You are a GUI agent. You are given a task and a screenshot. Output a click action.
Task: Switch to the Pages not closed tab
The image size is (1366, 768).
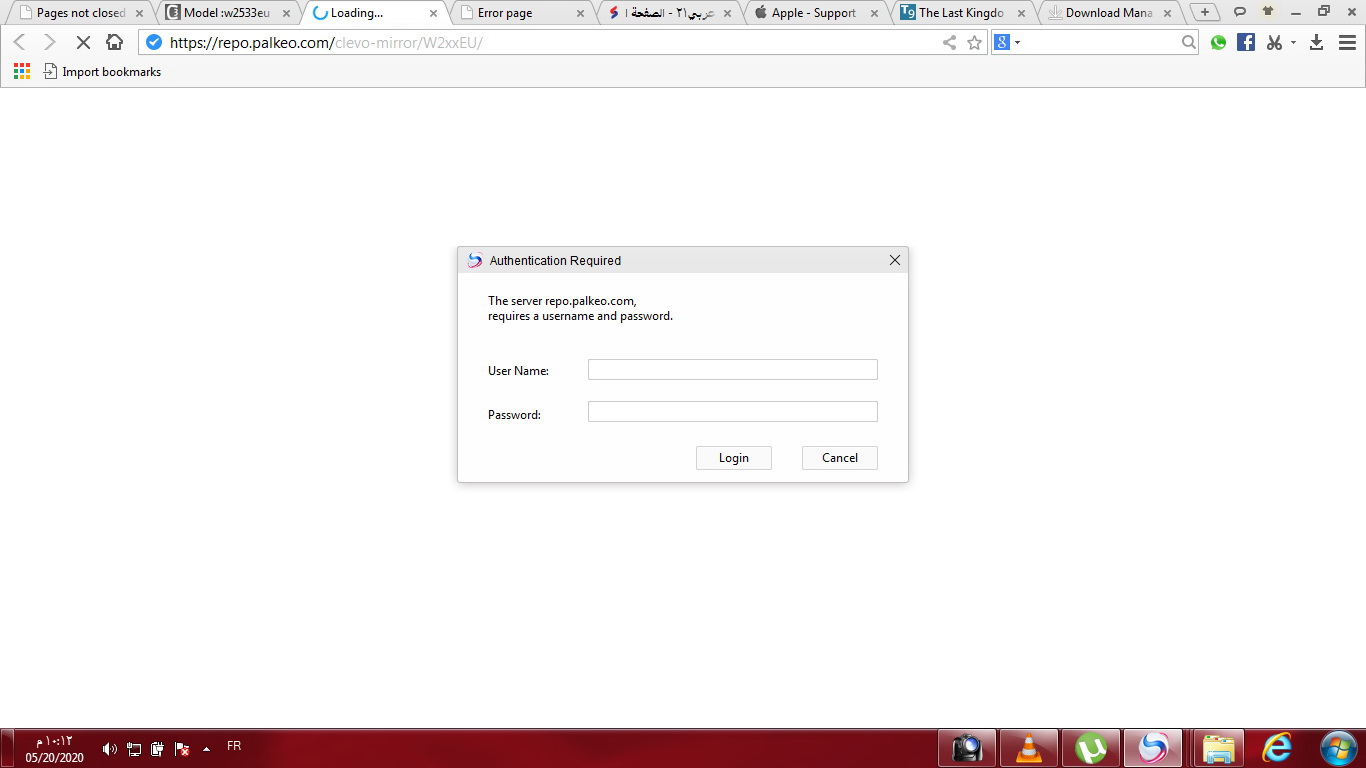(80, 13)
